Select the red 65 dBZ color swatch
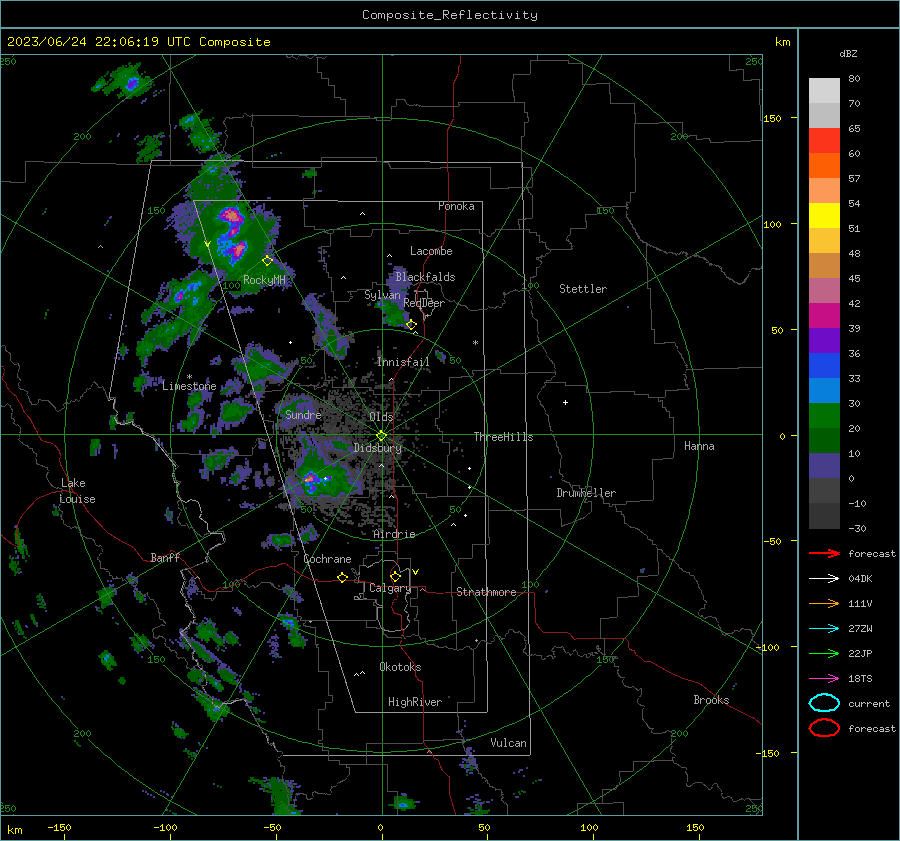The height and width of the screenshot is (841, 900). click(x=824, y=140)
